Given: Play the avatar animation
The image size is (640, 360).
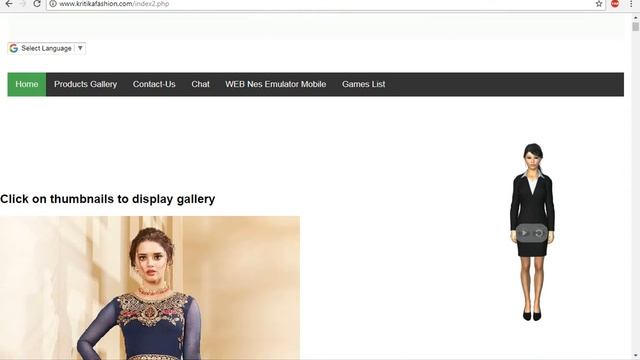Looking at the screenshot, I should point(524,233).
